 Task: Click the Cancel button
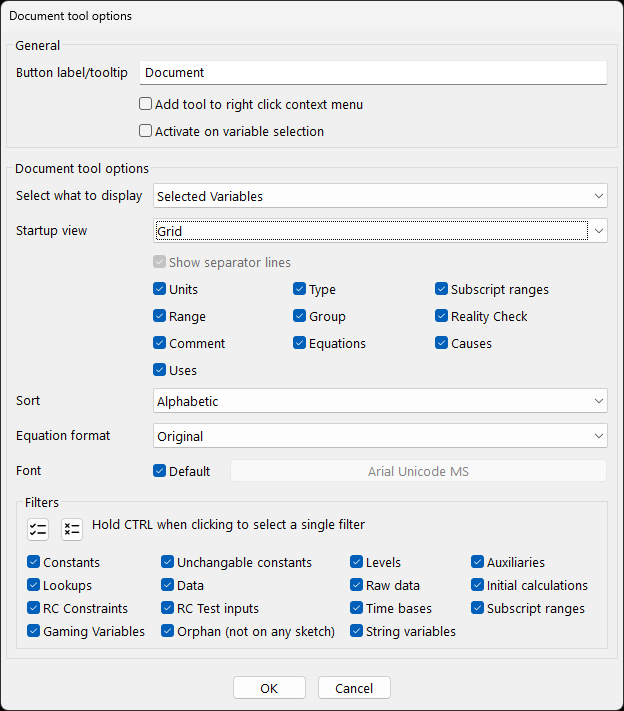(354, 688)
